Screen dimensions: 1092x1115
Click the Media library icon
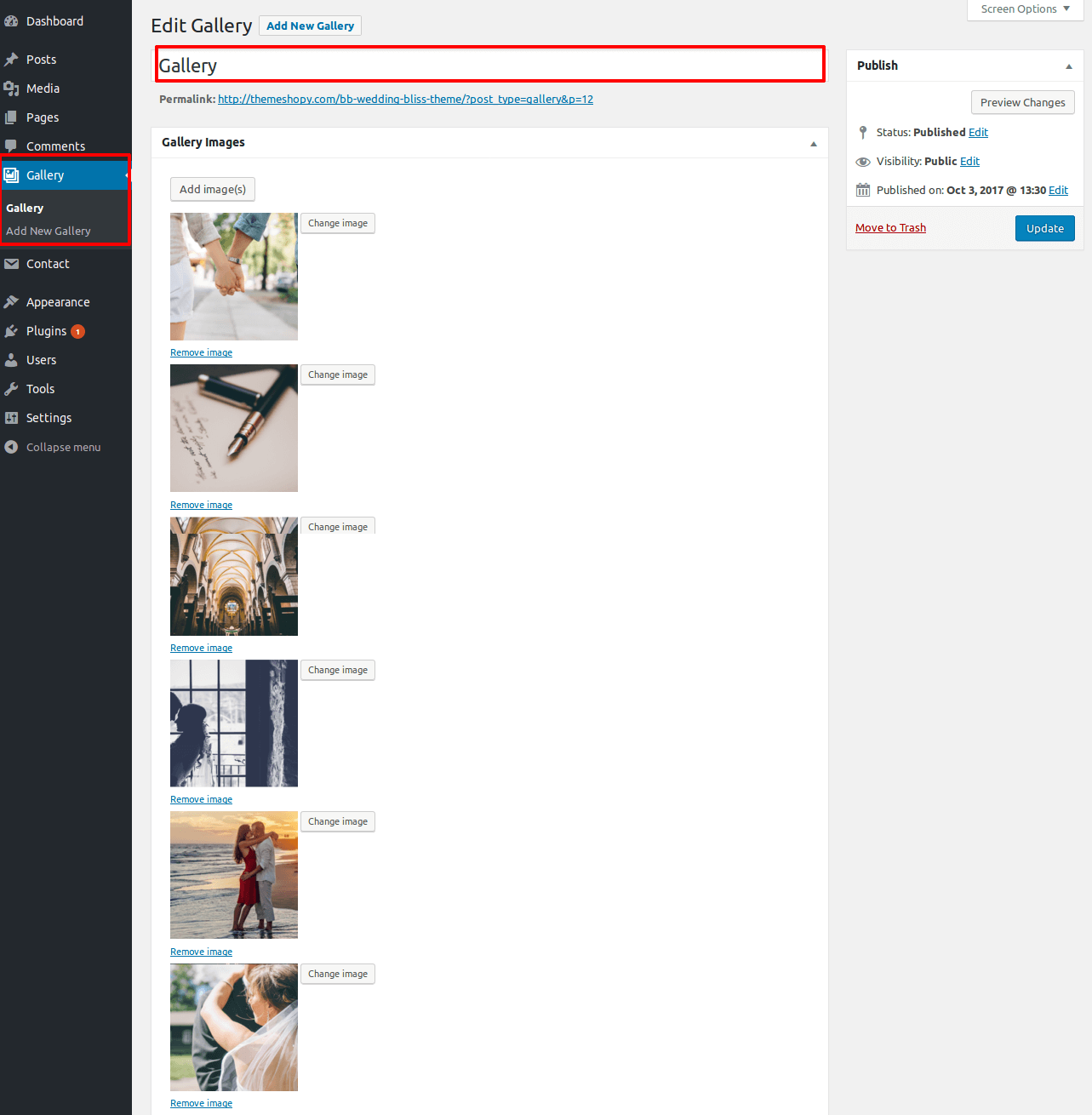pyautogui.click(x=11, y=89)
